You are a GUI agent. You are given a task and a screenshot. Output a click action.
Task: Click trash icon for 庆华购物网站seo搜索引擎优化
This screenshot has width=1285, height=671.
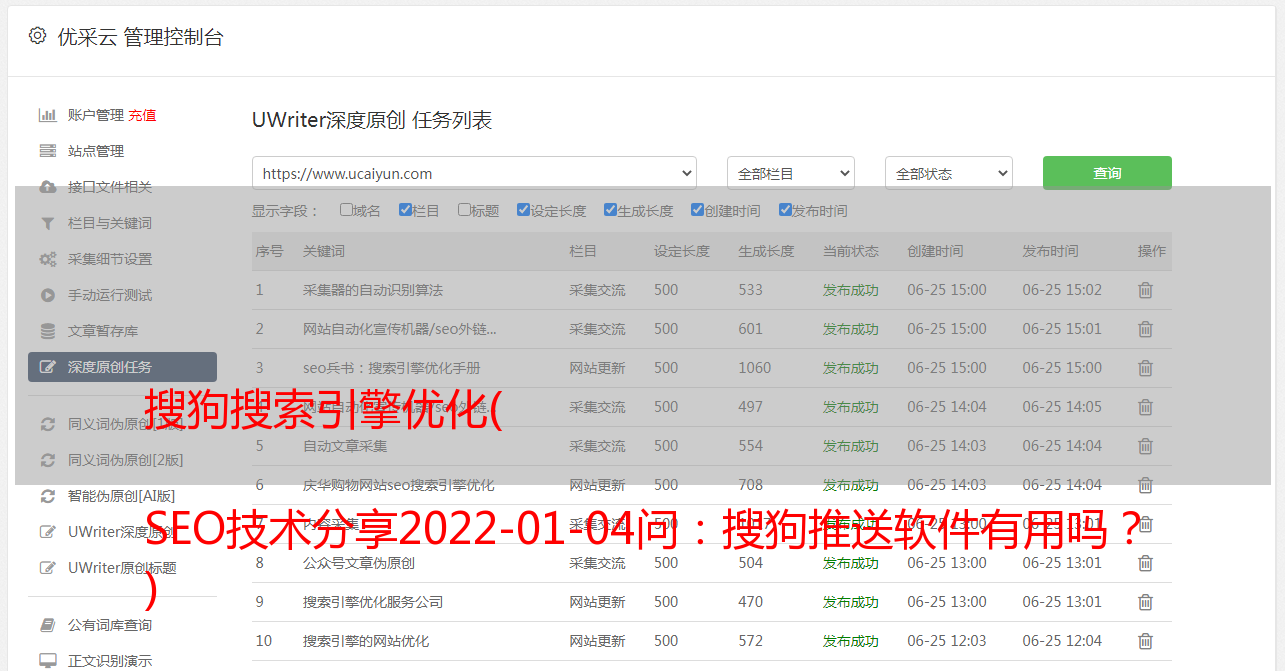[x=1145, y=485]
